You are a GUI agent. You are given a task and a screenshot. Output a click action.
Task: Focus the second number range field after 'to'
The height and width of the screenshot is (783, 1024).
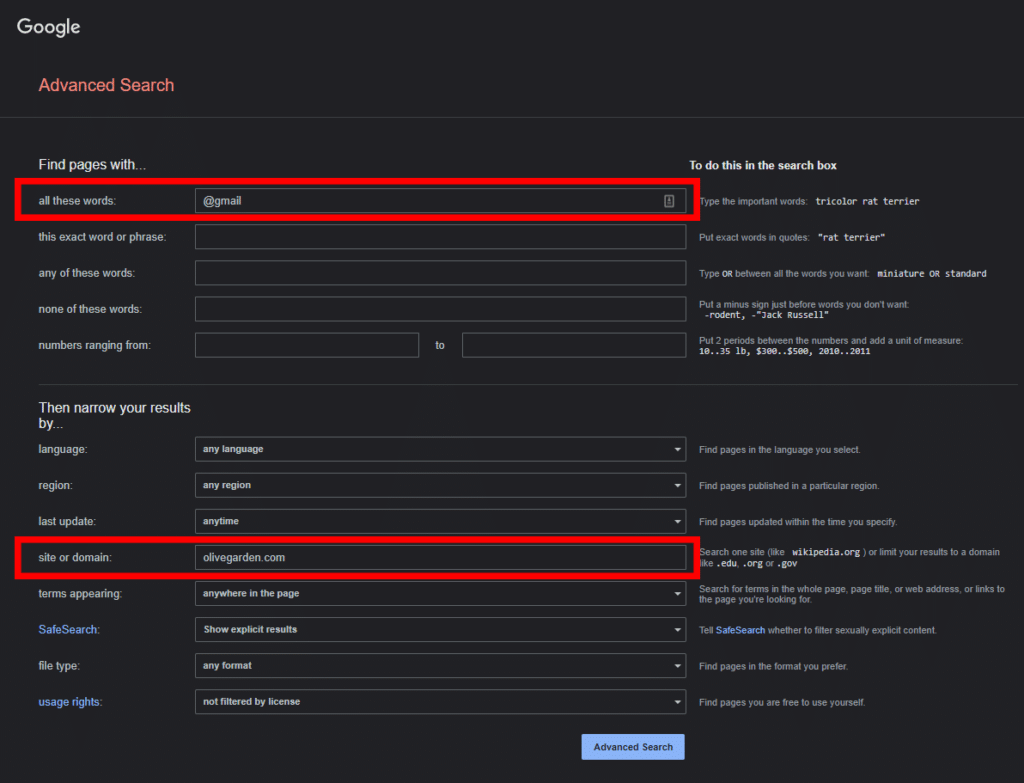pos(574,345)
